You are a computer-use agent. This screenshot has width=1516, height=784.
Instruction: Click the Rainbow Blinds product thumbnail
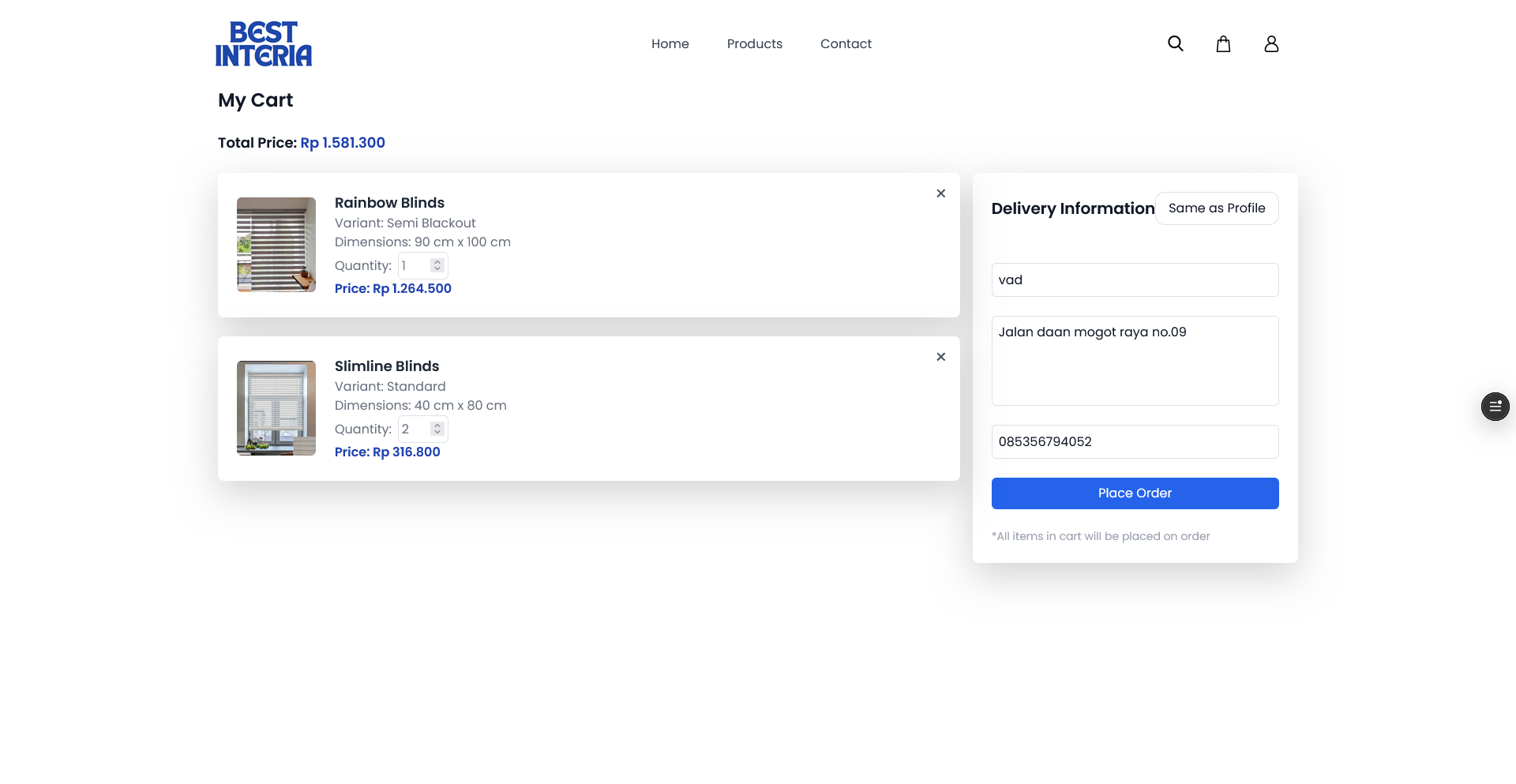click(276, 245)
